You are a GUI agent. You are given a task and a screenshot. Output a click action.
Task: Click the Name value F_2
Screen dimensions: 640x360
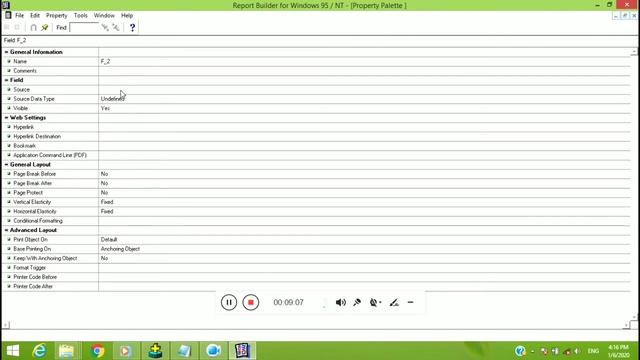pyautogui.click(x=105, y=61)
